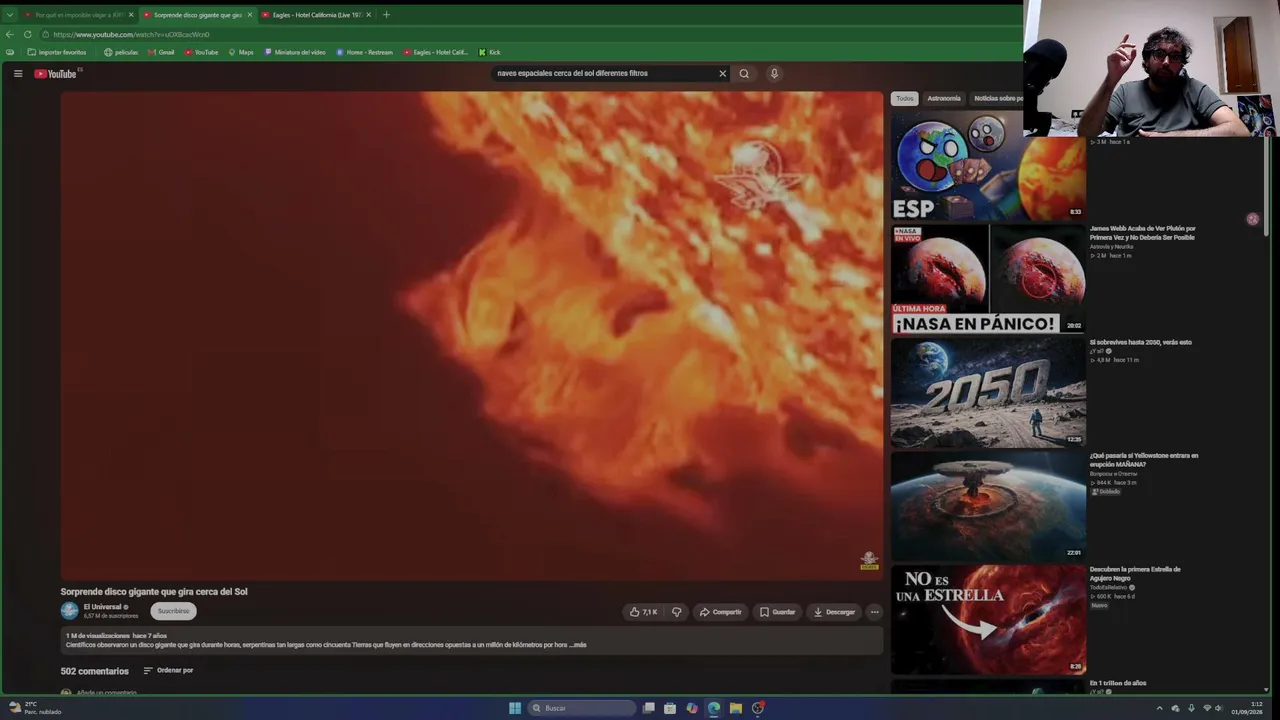
Task: Close the Eagles - Hotel California tab
Action: pos(368,15)
